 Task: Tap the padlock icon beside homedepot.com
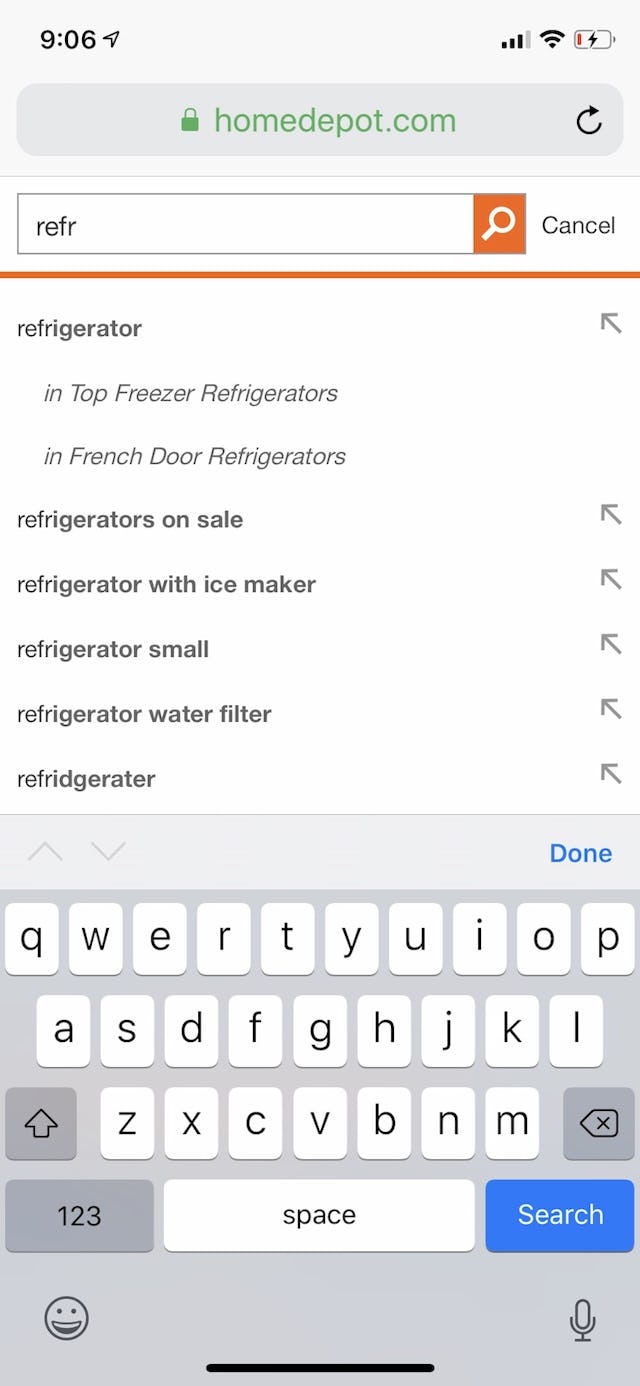[191, 119]
